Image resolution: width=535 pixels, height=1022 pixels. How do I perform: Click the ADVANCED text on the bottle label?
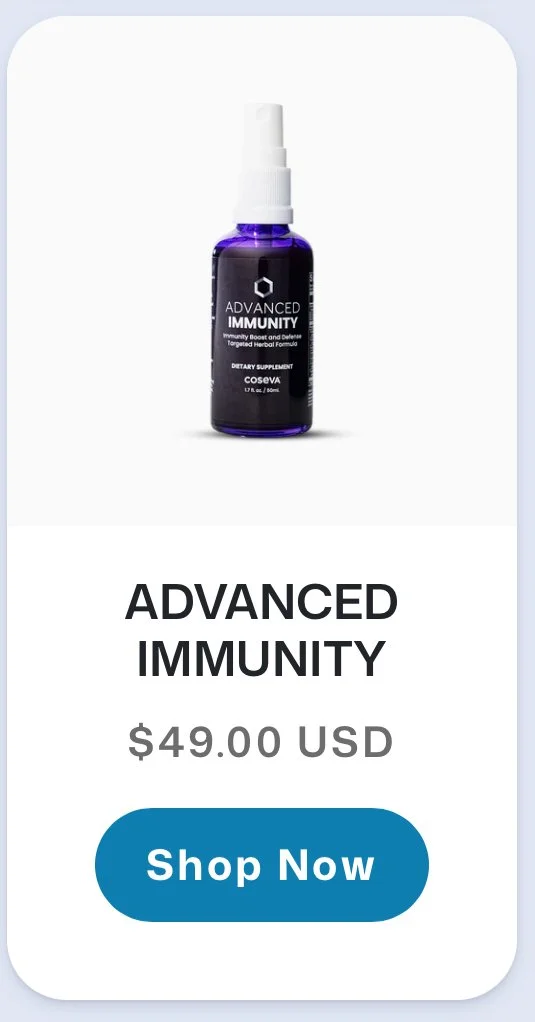coord(263,308)
